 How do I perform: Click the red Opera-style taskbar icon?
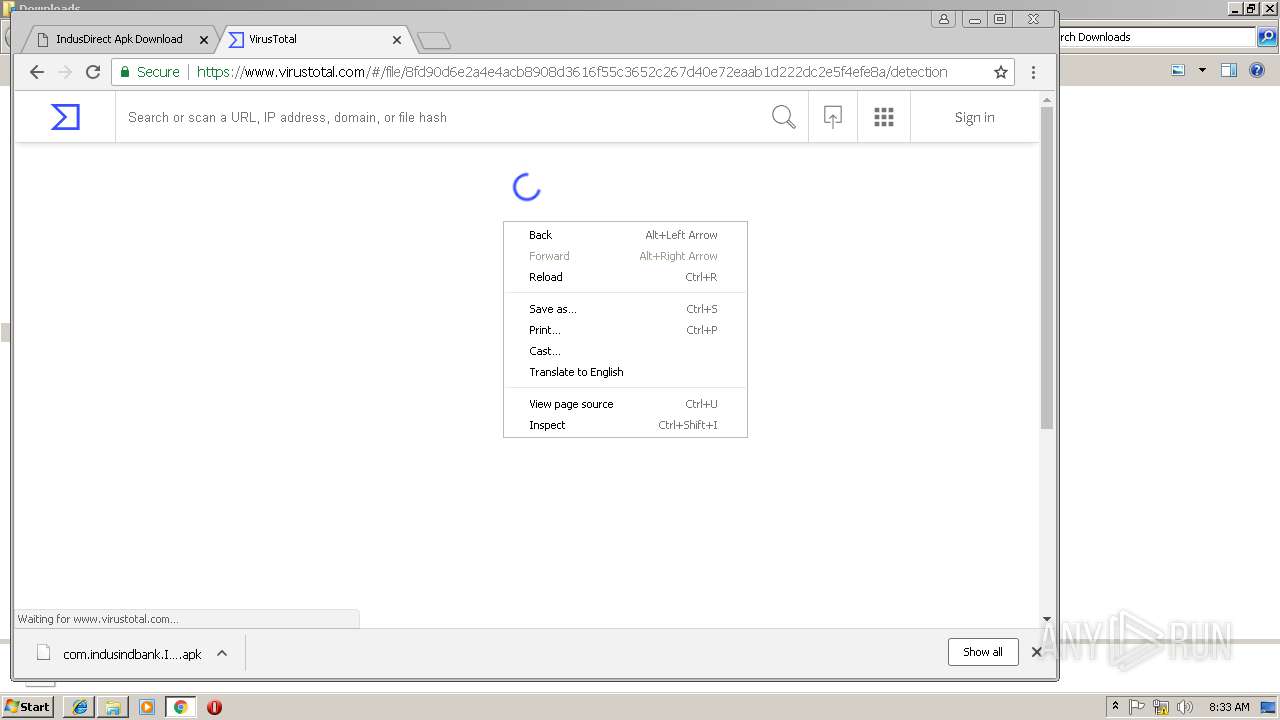[x=214, y=707]
